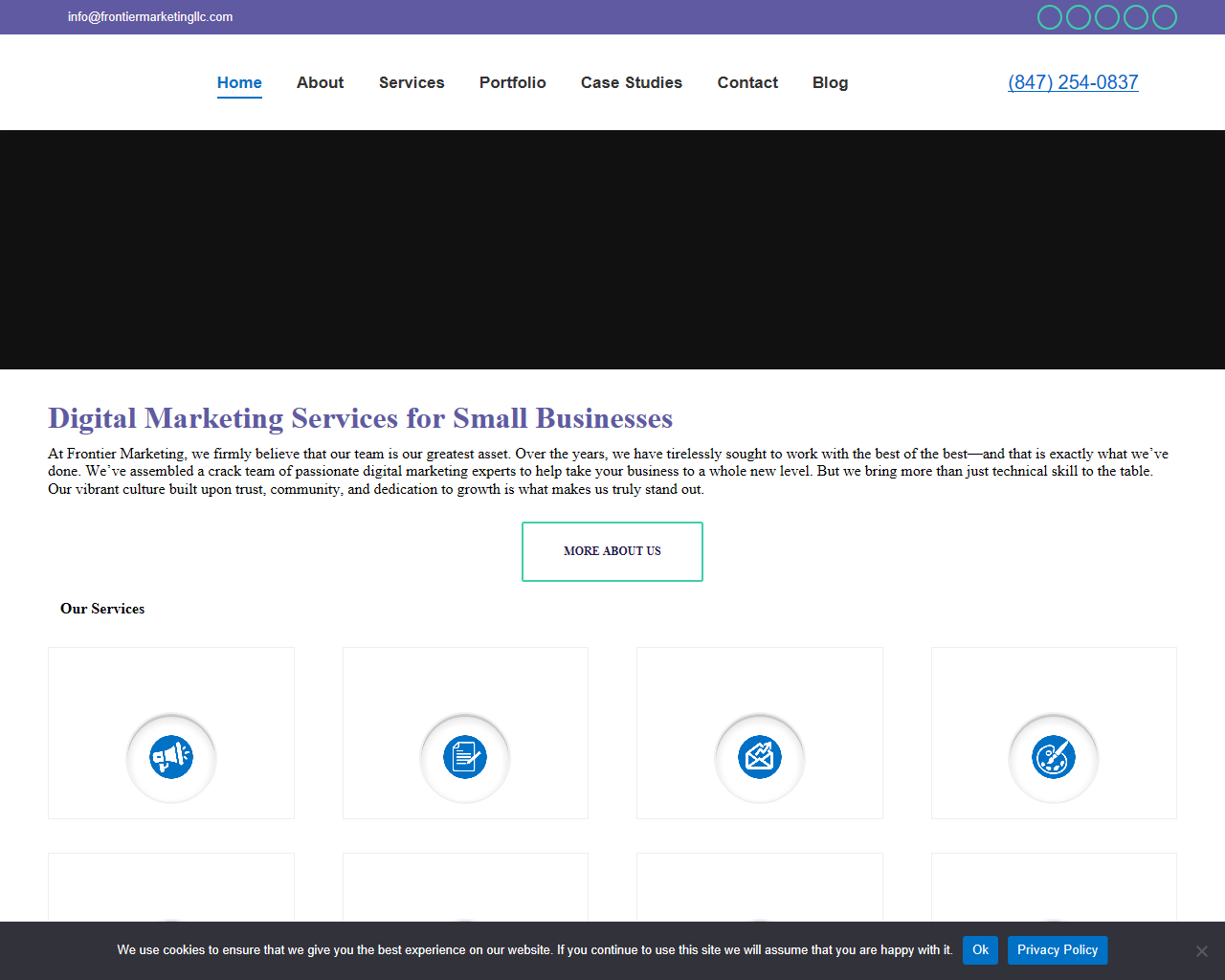Click the document and pen service icon

(x=465, y=757)
